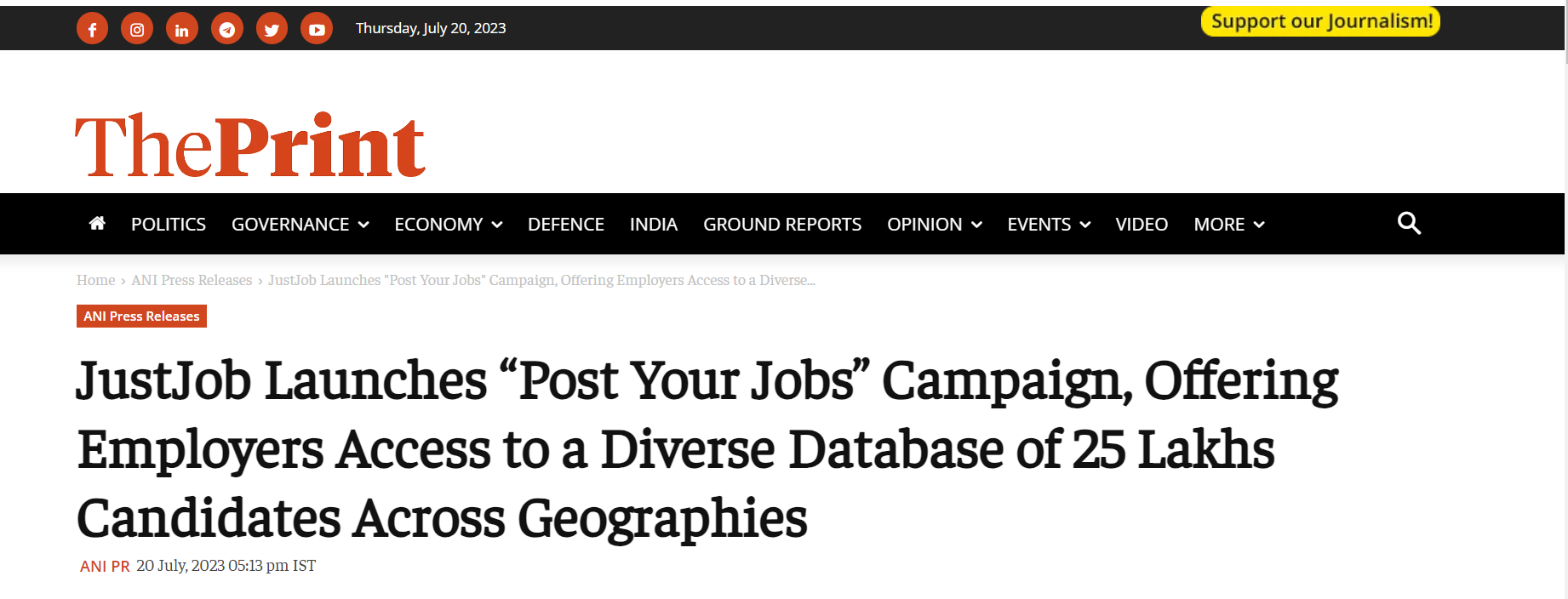This screenshot has height=599, width=1568.
Task: Click Support our Journalism button
Action: (1320, 21)
